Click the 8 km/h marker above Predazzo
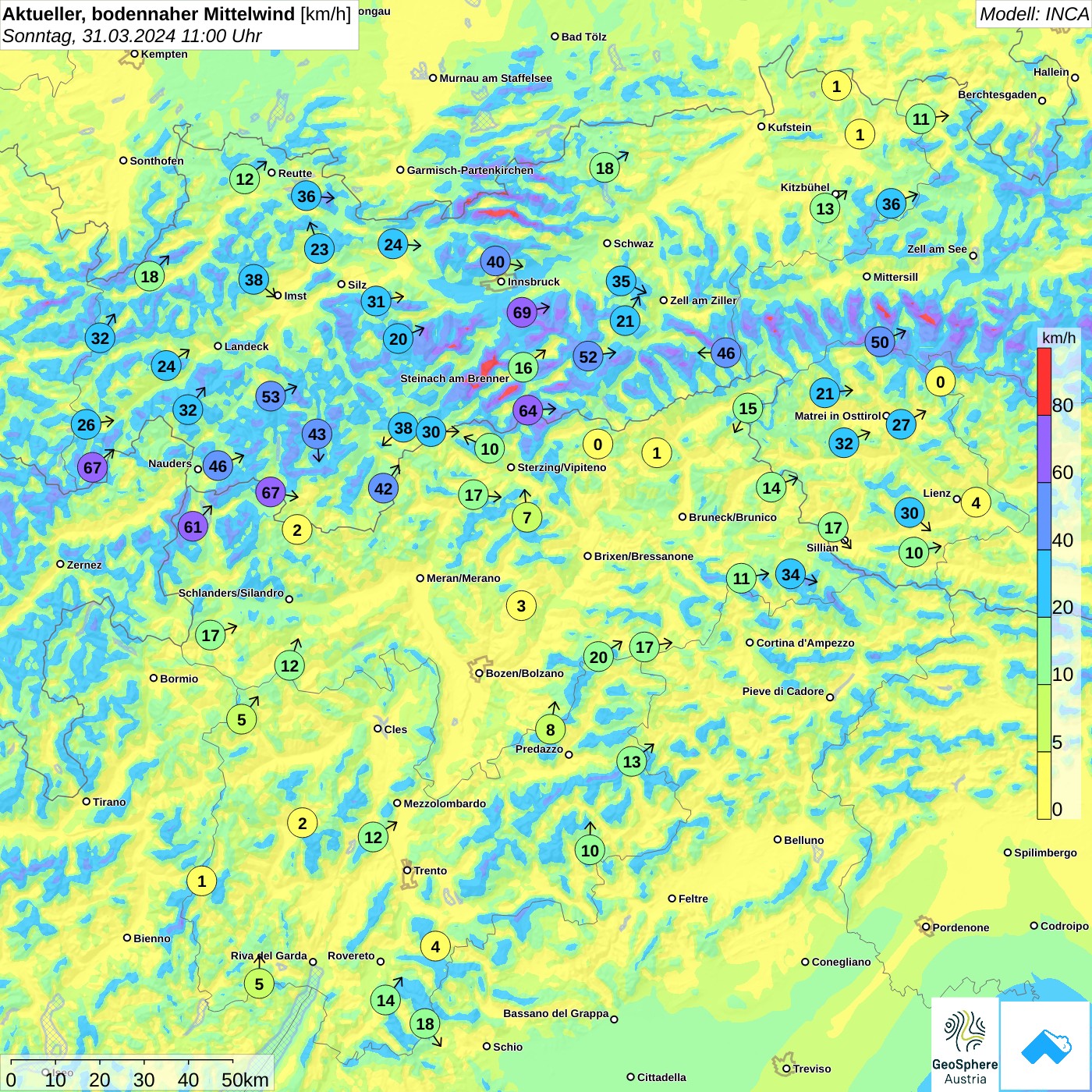 (x=550, y=729)
